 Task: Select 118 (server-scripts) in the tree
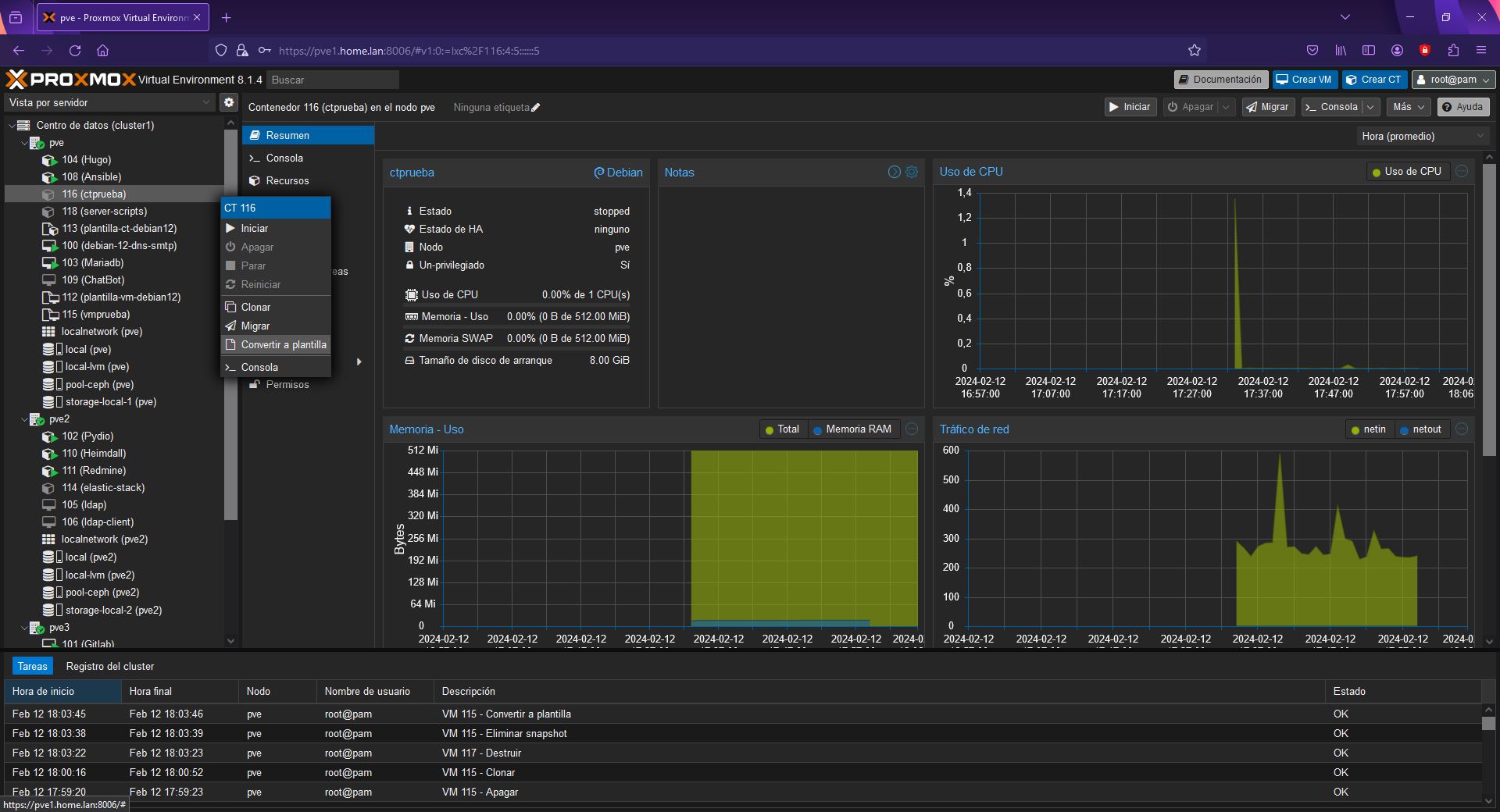point(105,212)
